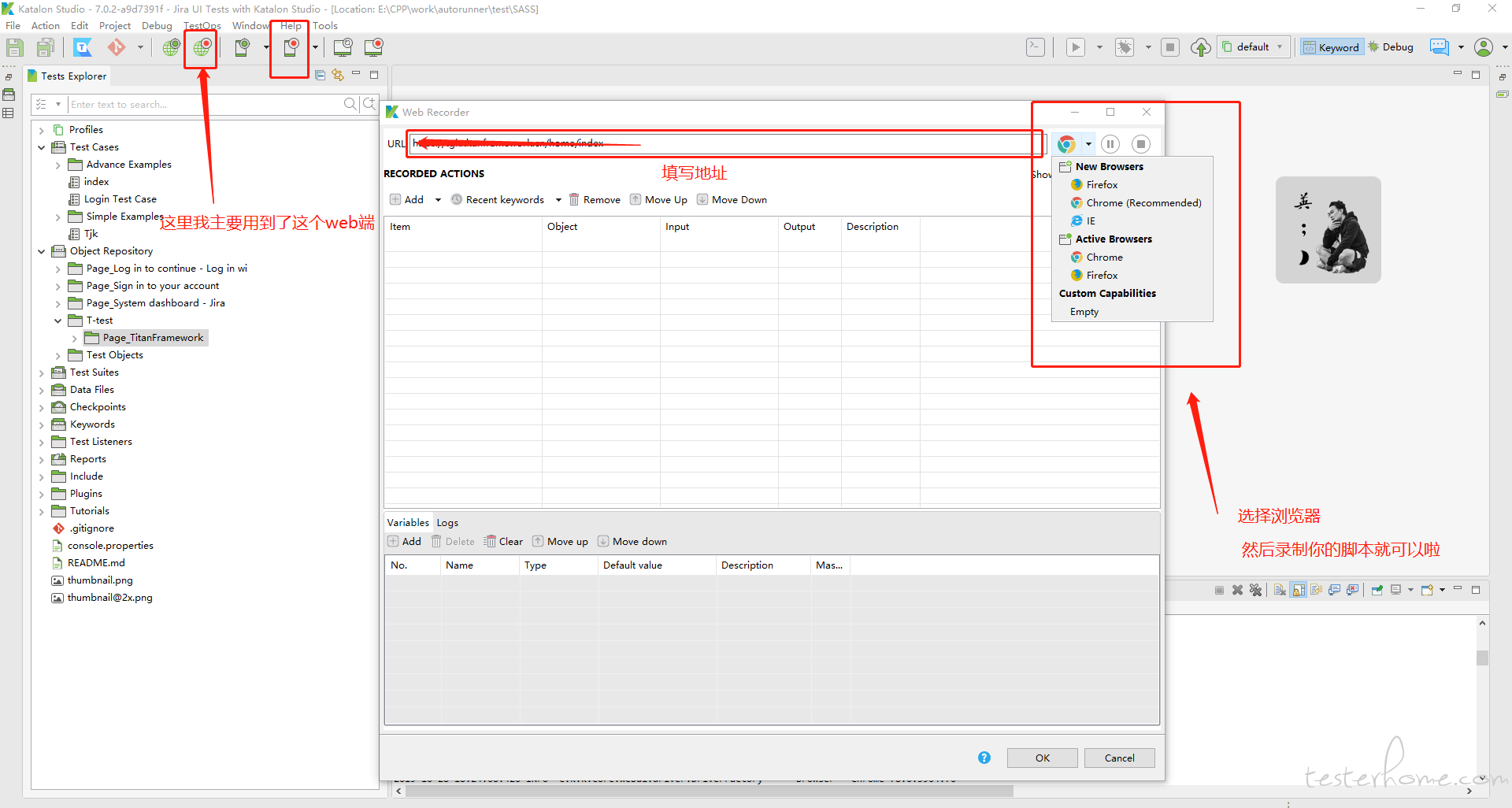Open the File menu
Image resolution: width=1512 pixels, height=808 pixels.
(13, 25)
